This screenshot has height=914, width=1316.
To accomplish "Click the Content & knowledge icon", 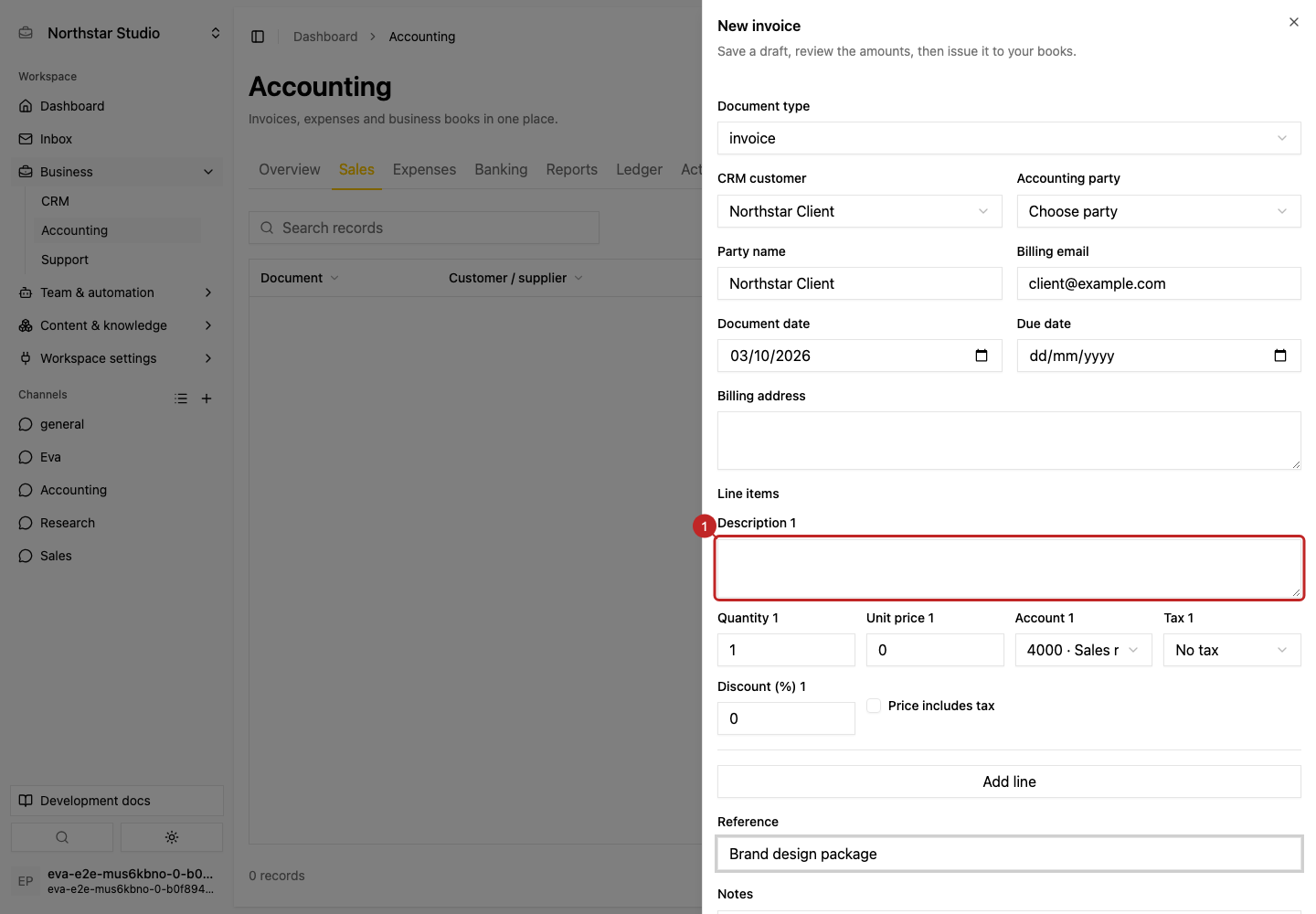I will coord(26,325).
